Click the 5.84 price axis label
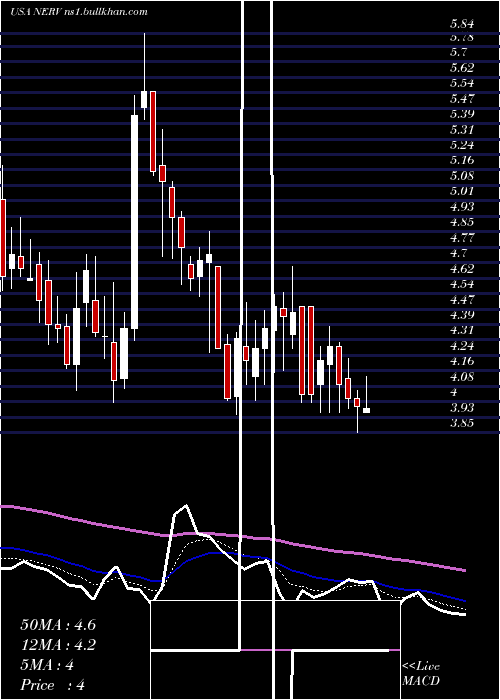This screenshot has height=700, width=500. tap(462, 24)
